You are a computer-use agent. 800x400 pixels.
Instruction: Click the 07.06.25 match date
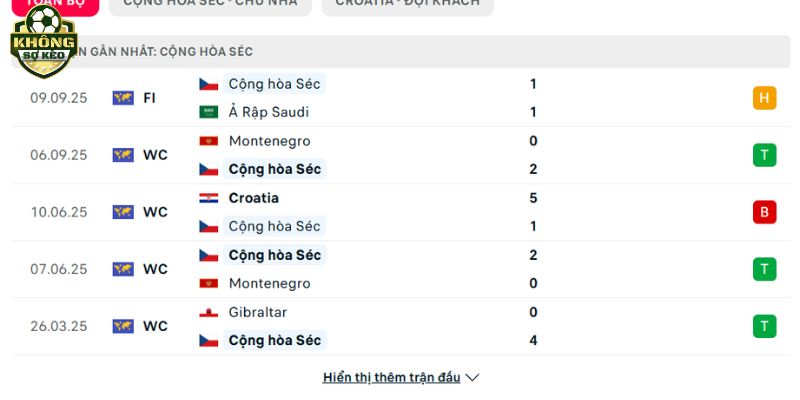click(x=58, y=269)
